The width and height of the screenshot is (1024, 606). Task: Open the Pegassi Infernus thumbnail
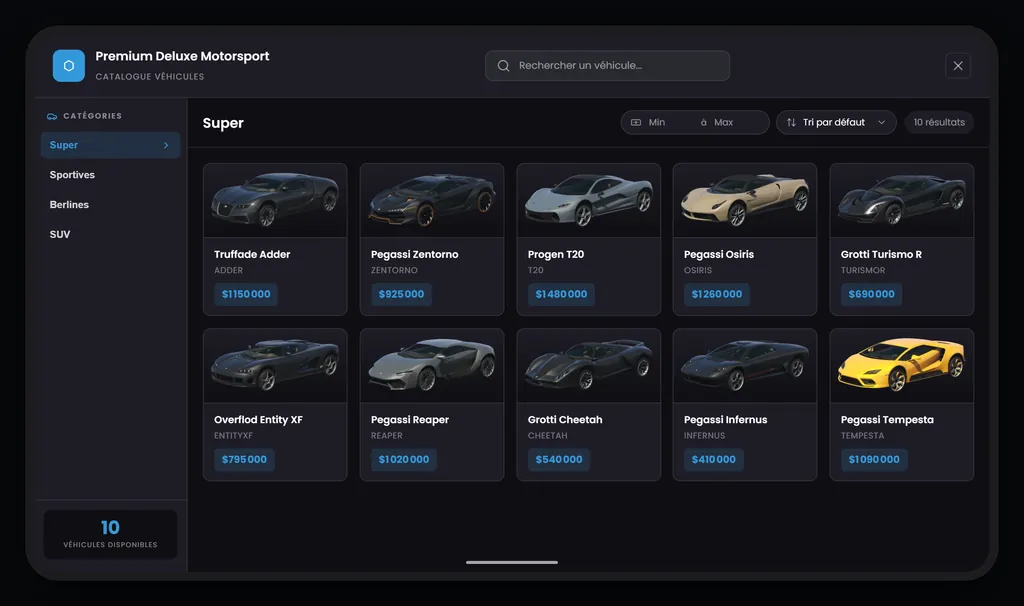744,366
